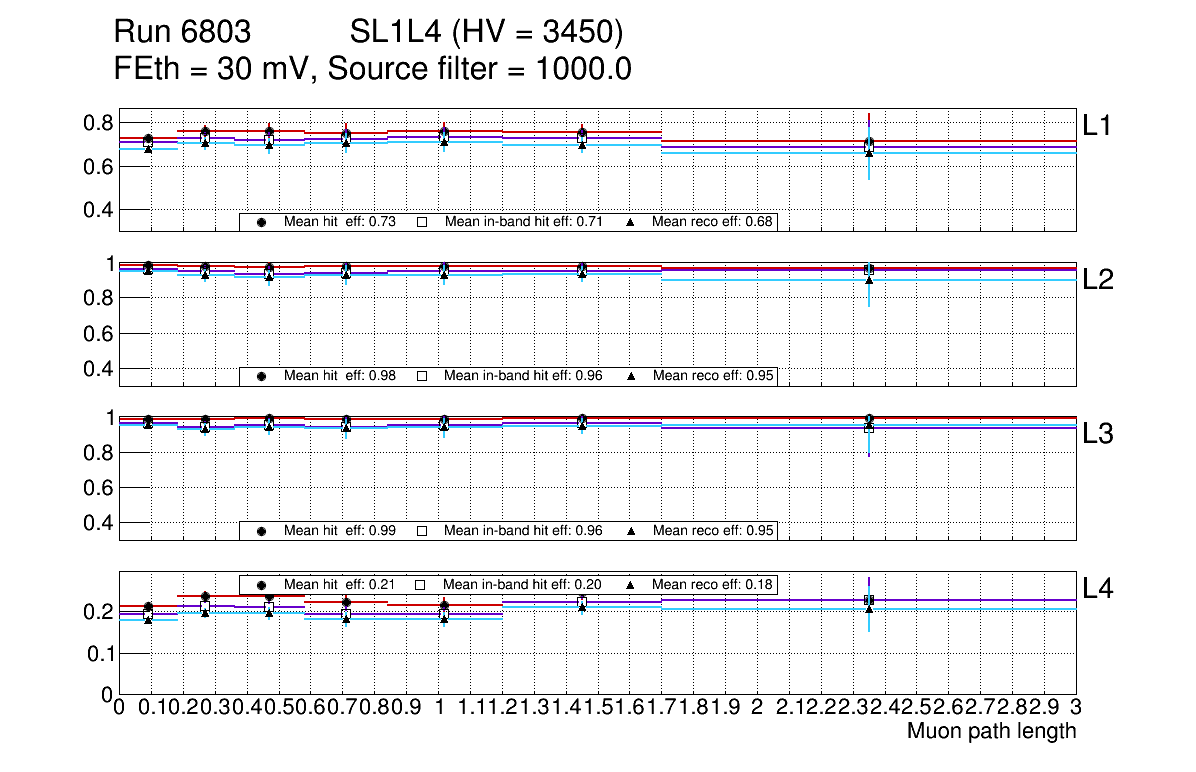The width and height of the screenshot is (1196, 772).
Task: Click the 'Run 6803' title text
Action: 181,33
